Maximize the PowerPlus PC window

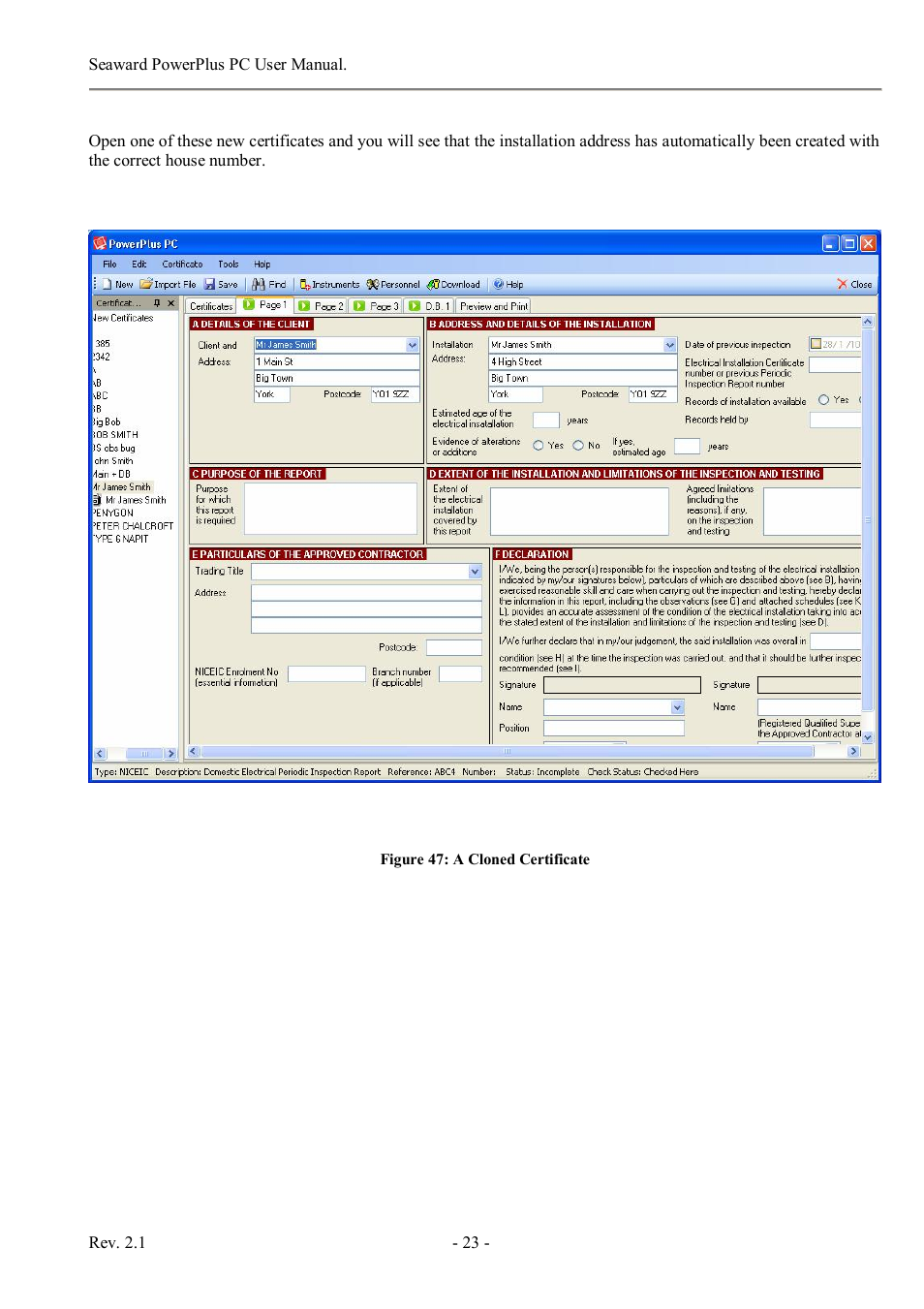pyautogui.click(x=849, y=243)
